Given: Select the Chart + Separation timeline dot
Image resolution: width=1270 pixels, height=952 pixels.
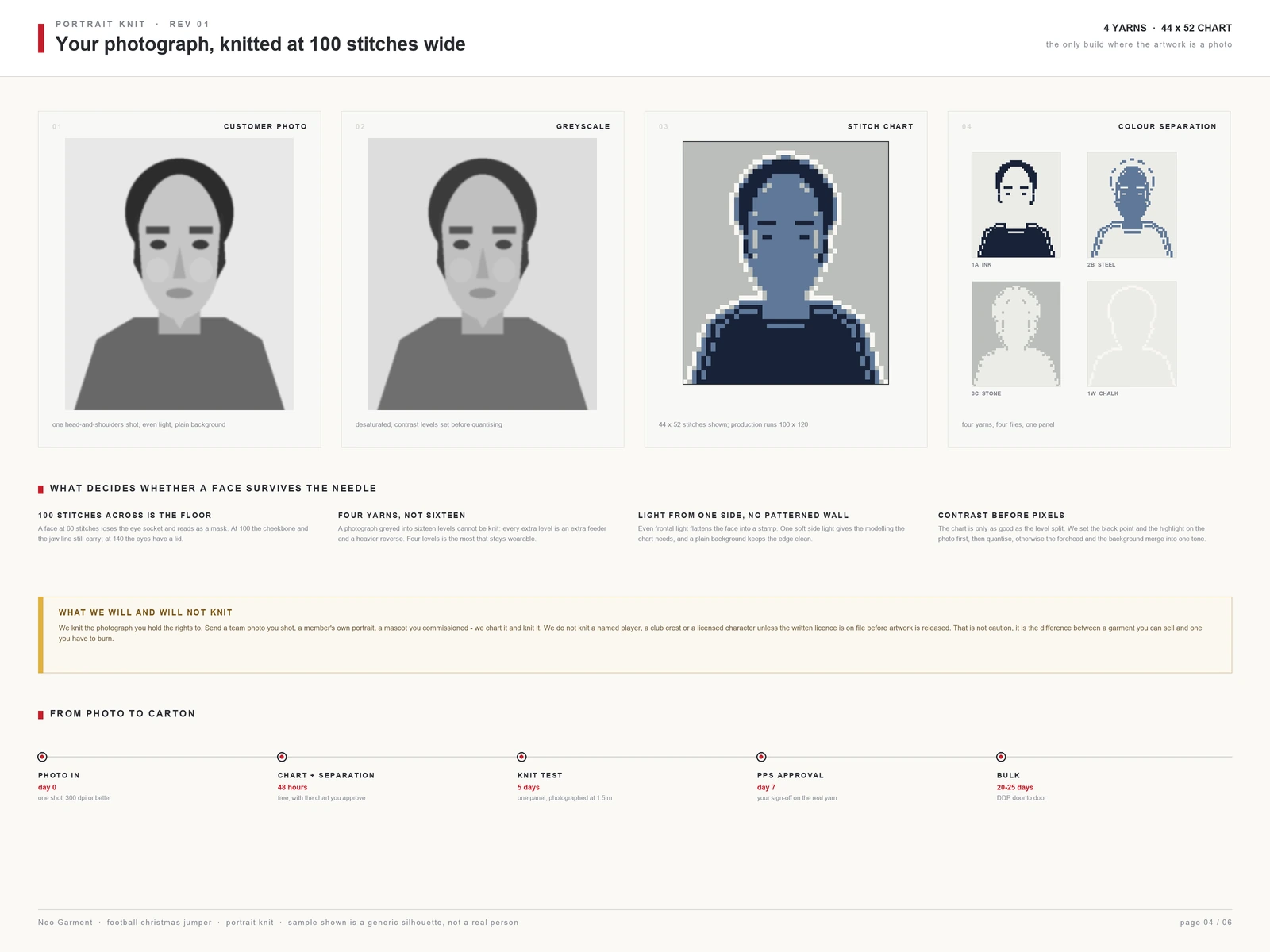Looking at the screenshot, I should 282,757.
